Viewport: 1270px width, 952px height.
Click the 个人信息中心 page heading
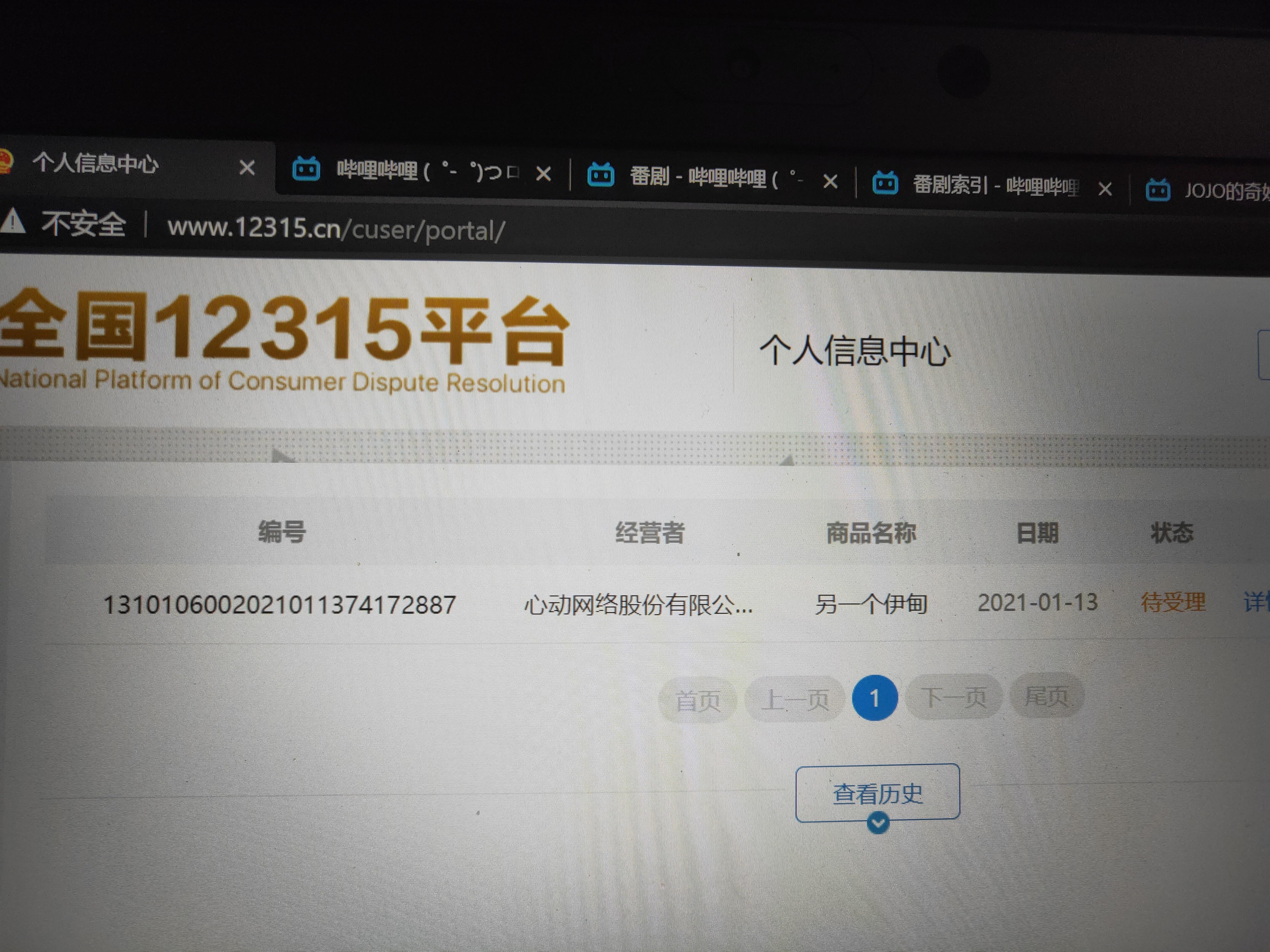(855, 351)
